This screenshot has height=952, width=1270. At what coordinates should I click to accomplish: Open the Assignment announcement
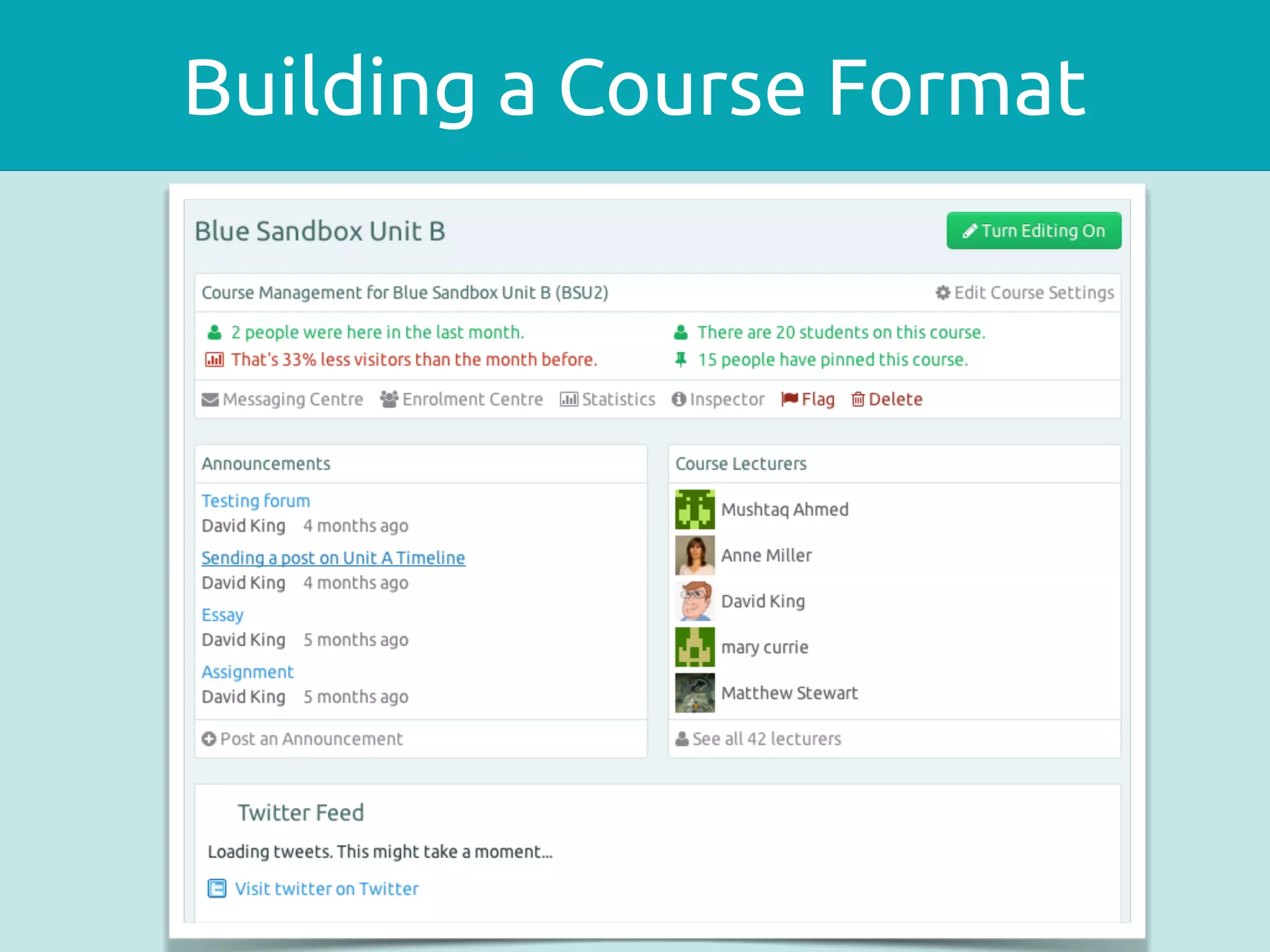coord(247,672)
